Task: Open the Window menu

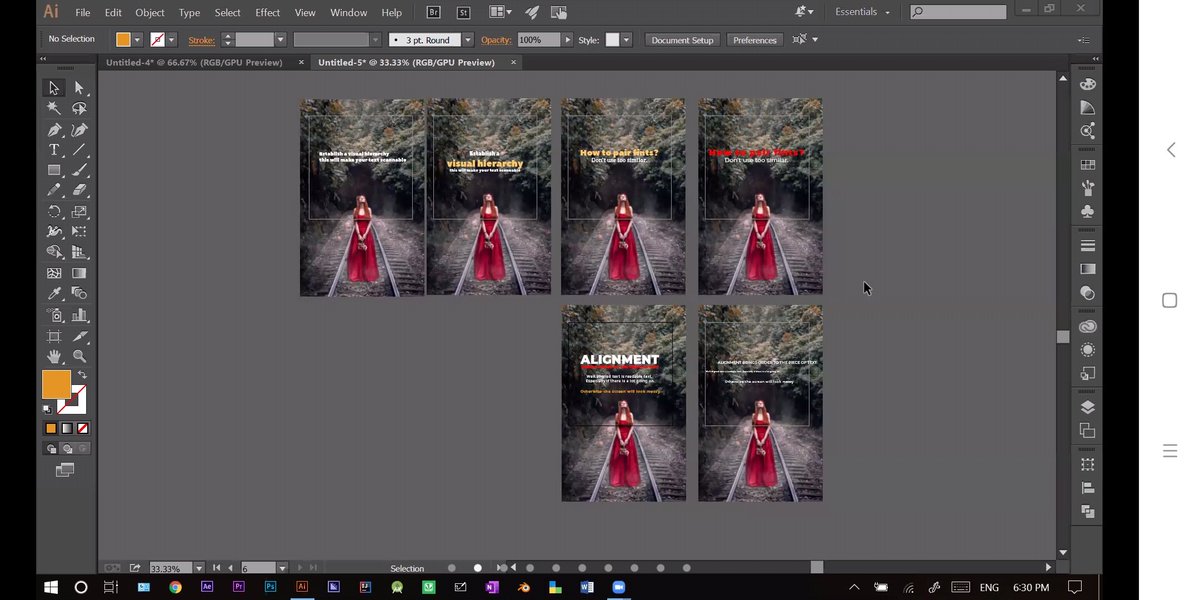Action: pyautogui.click(x=349, y=12)
